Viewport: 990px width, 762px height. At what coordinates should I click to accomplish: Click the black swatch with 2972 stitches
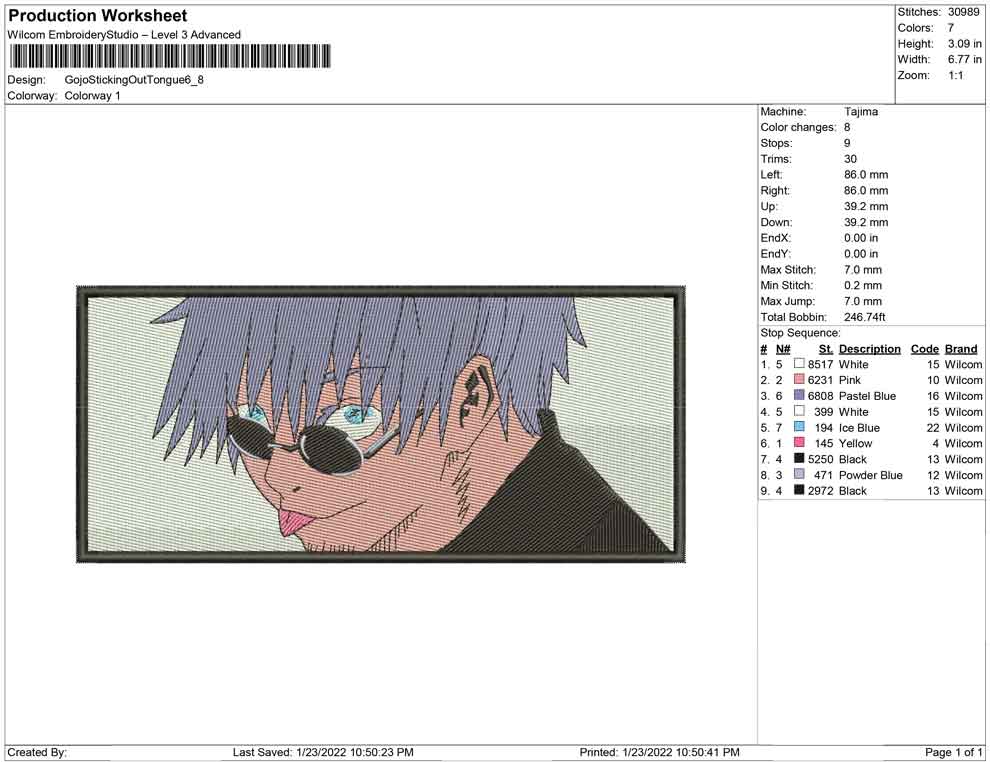[799, 490]
